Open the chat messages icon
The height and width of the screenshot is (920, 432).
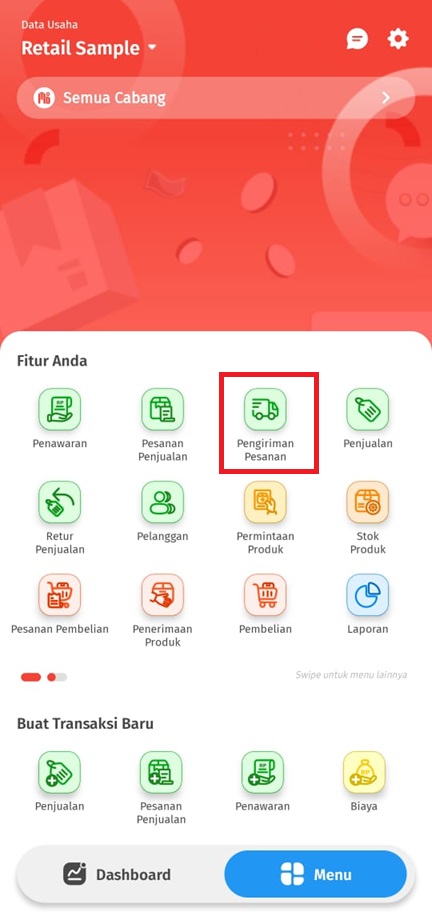pos(357,39)
